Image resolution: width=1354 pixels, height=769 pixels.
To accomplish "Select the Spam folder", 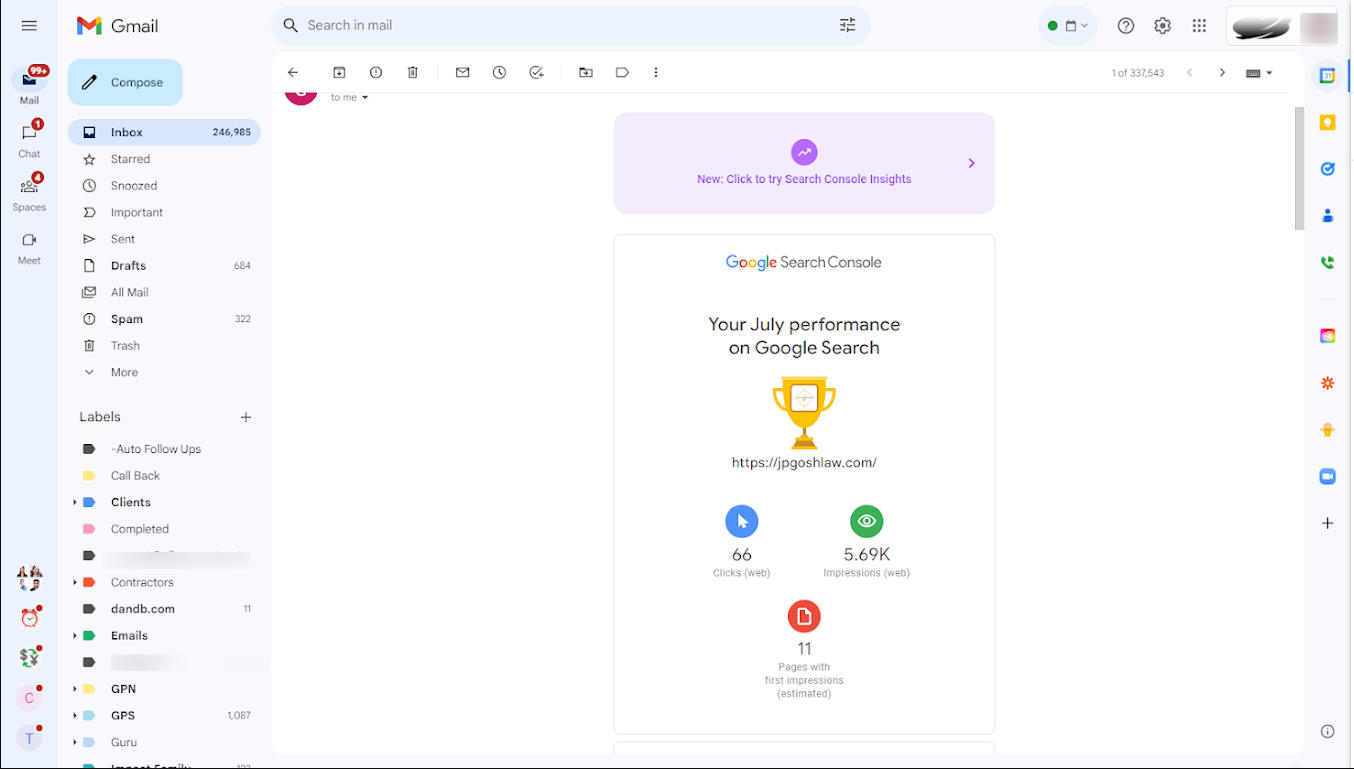I will coord(127,319).
